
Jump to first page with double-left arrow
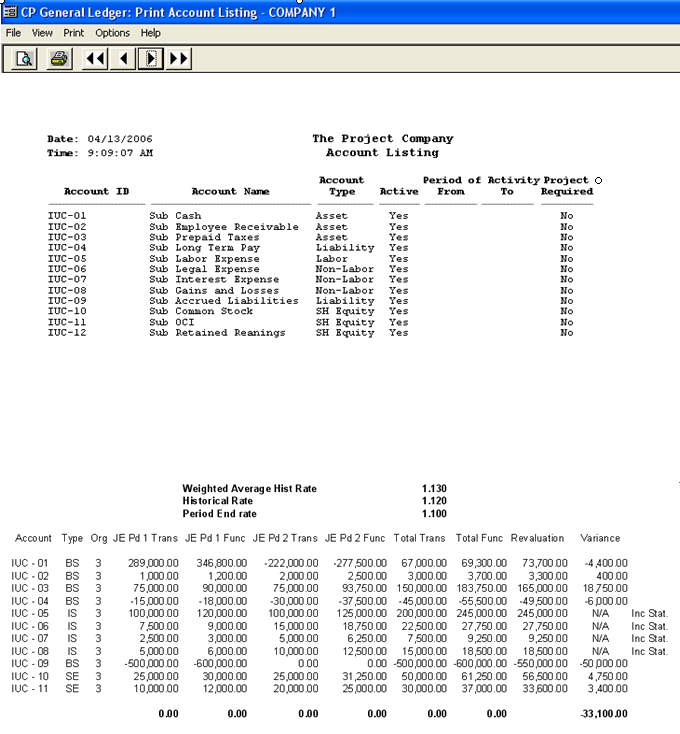pos(95,59)
